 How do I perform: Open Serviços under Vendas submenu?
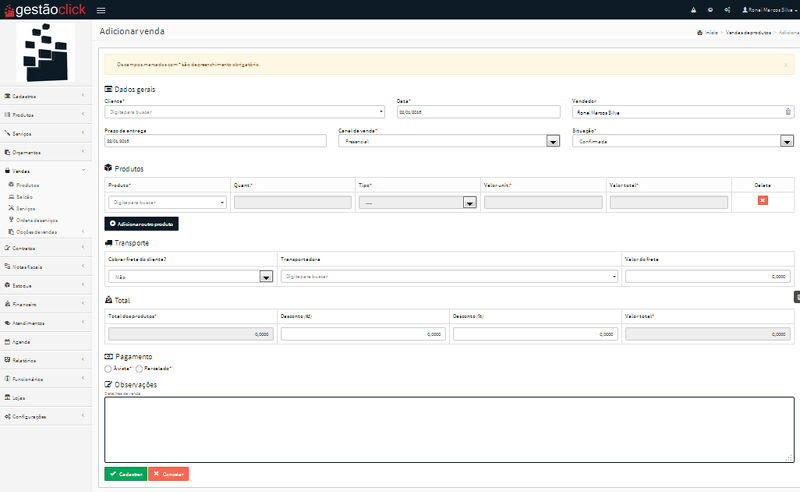[22, 208]
